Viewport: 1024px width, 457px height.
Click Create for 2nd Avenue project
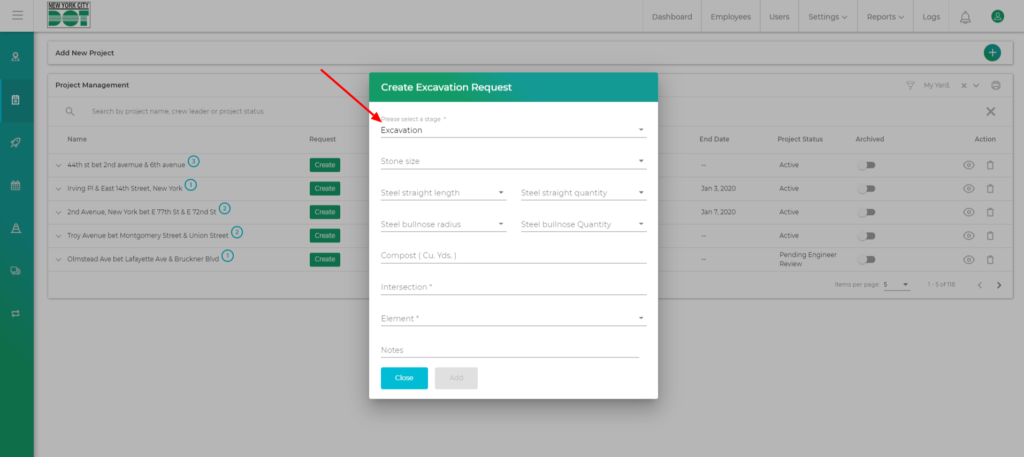tap(324, 212)
